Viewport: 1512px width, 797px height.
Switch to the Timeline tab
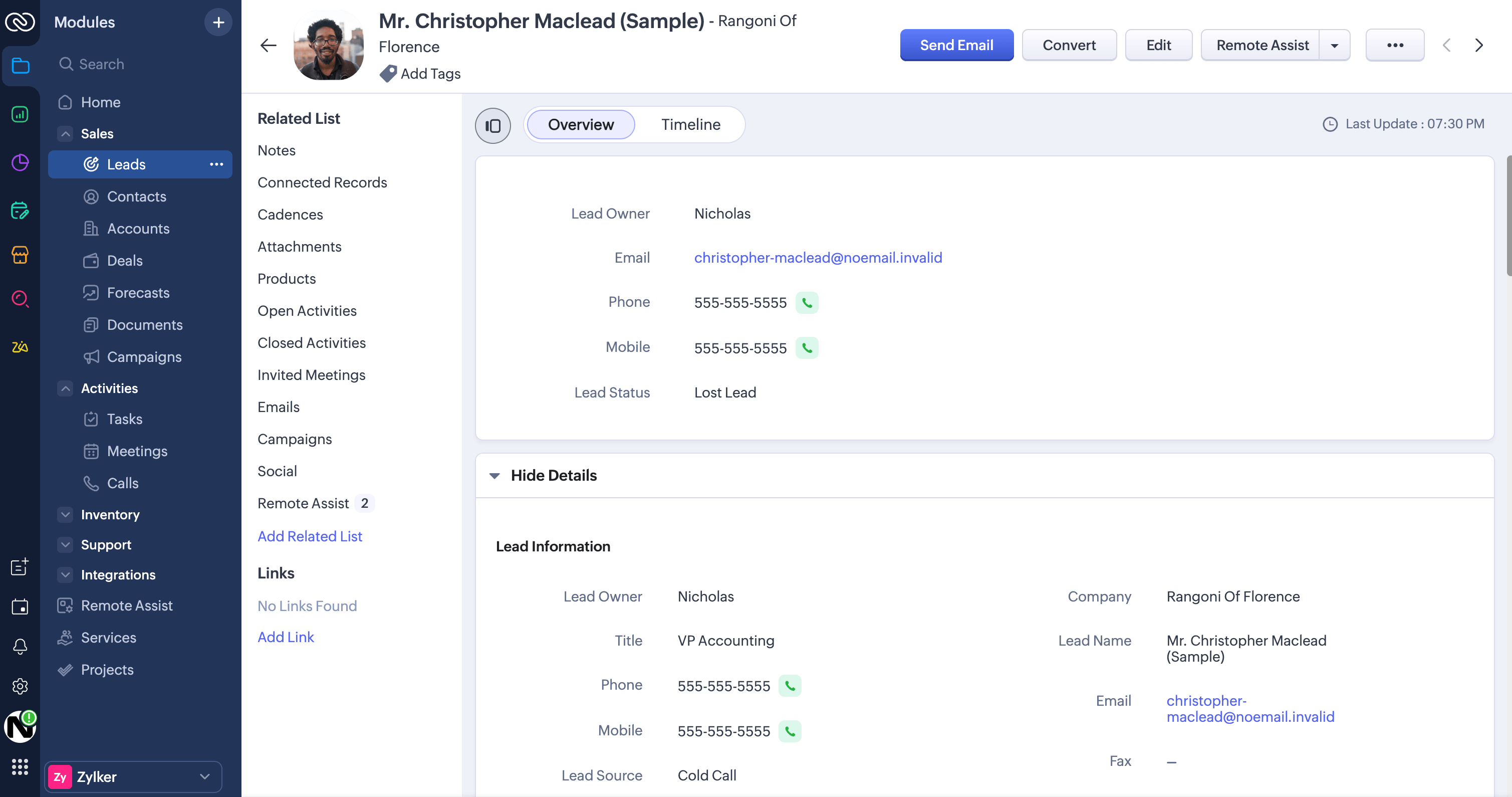[x=690, y=124]
